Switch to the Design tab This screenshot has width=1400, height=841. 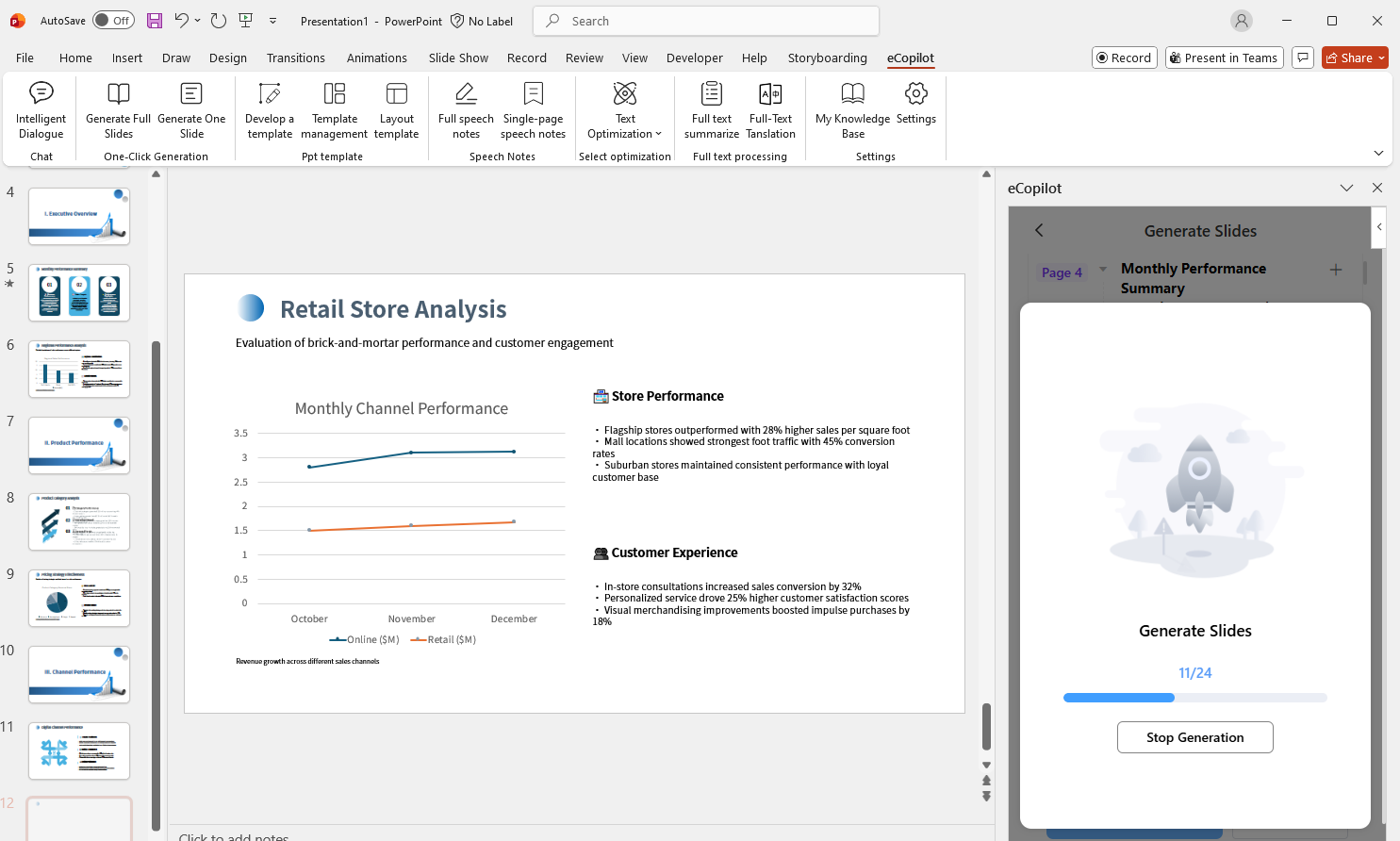click(x=228, y=58)
